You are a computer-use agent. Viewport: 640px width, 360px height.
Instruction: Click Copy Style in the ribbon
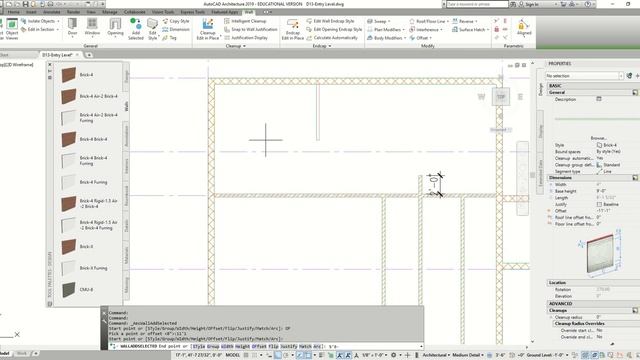176,21
